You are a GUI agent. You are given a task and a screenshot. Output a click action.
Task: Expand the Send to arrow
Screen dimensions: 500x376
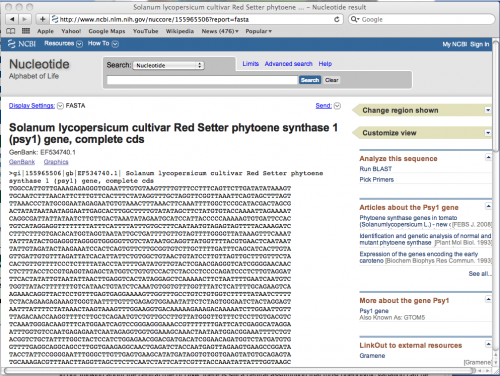pyautogui.click(x=337, y=106)
